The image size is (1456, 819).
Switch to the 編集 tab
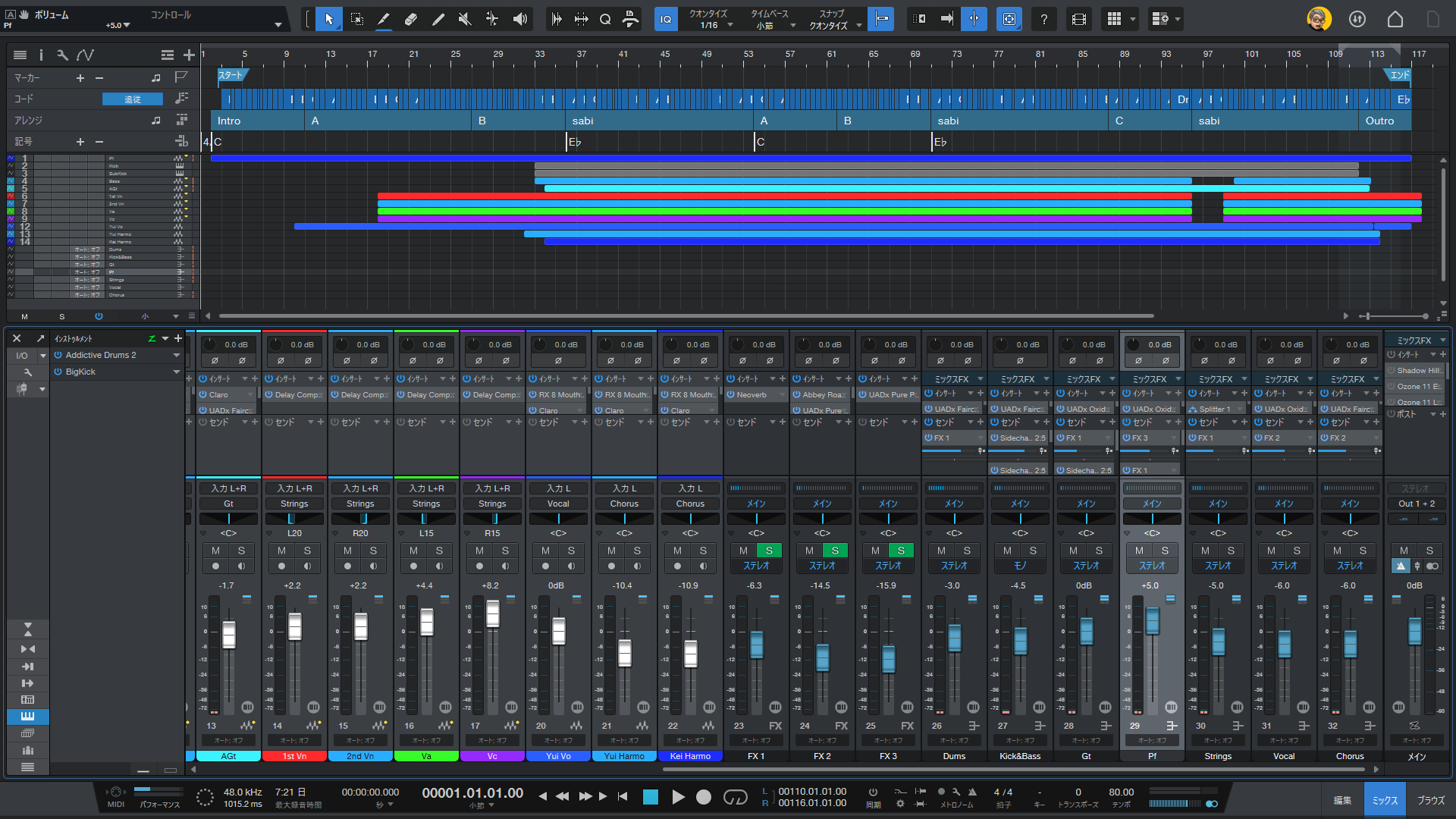pos(1342,800)
